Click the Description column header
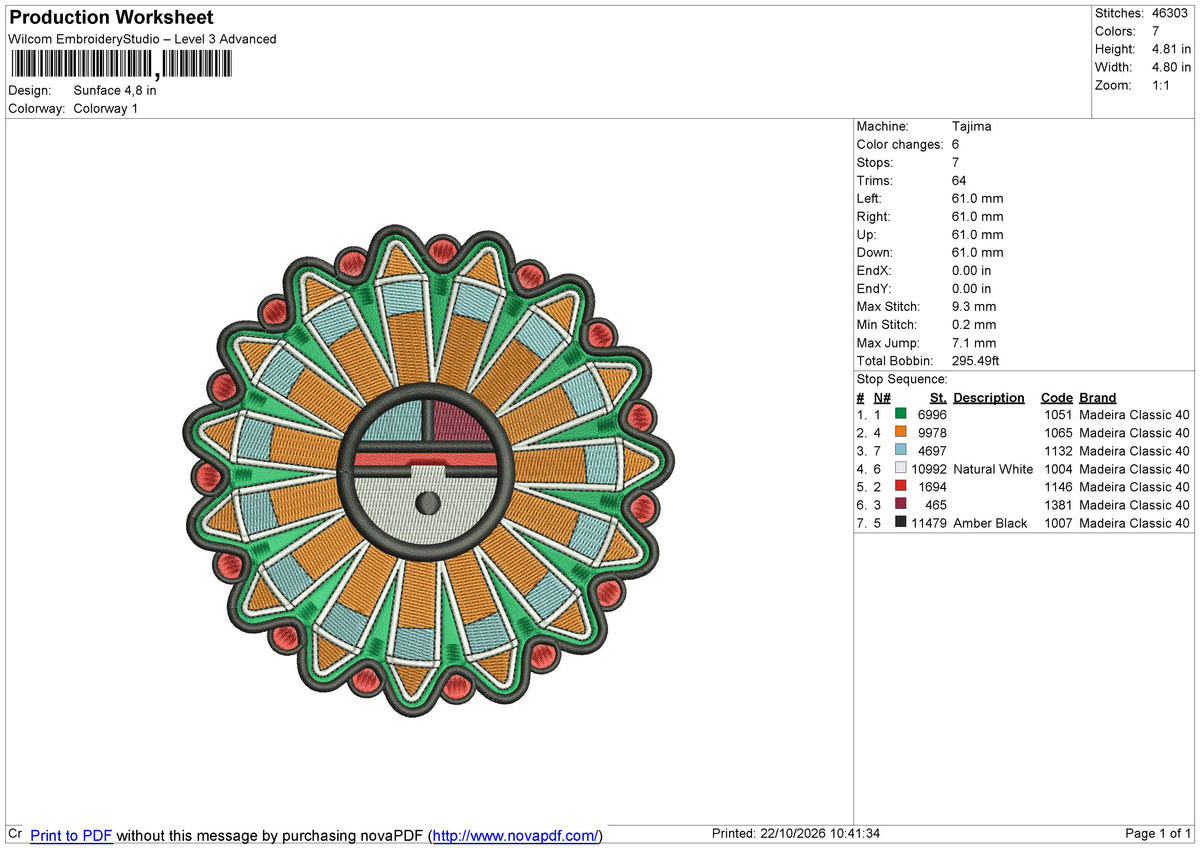The image size is (1200, 848). pyautogui.click(x=989, y=397)
